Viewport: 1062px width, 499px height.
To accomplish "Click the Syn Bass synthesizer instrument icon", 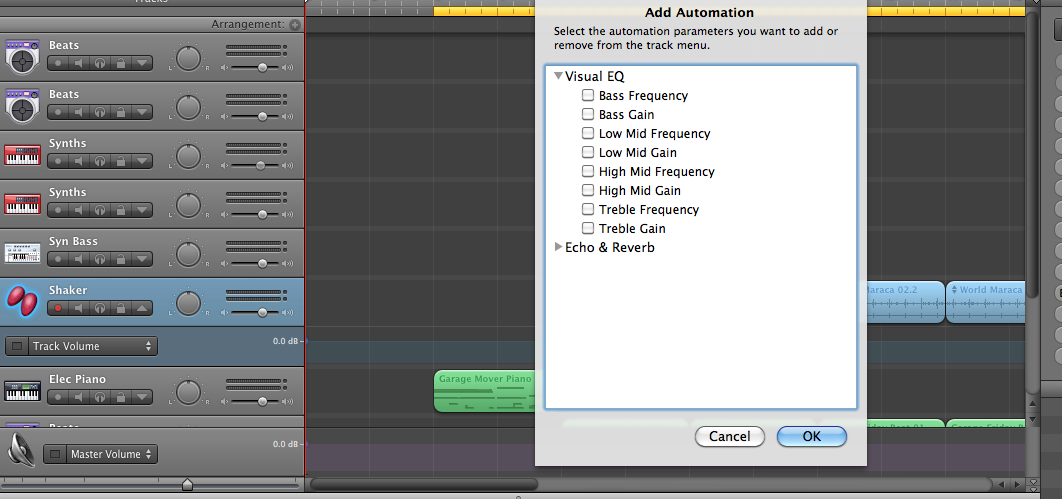I will tap(22, 253).
